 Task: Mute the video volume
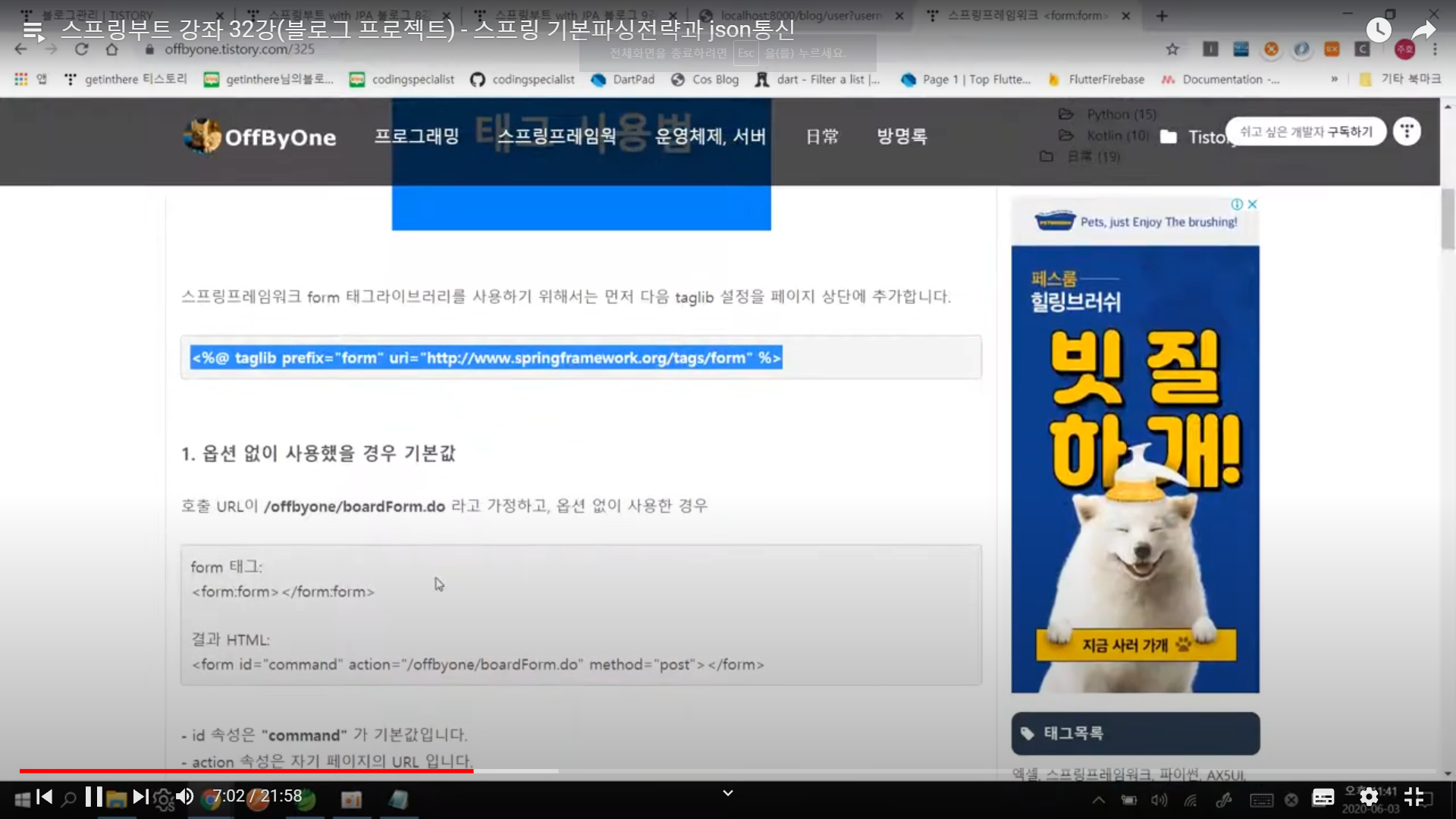pyautogui.click(x=185, y=796)
